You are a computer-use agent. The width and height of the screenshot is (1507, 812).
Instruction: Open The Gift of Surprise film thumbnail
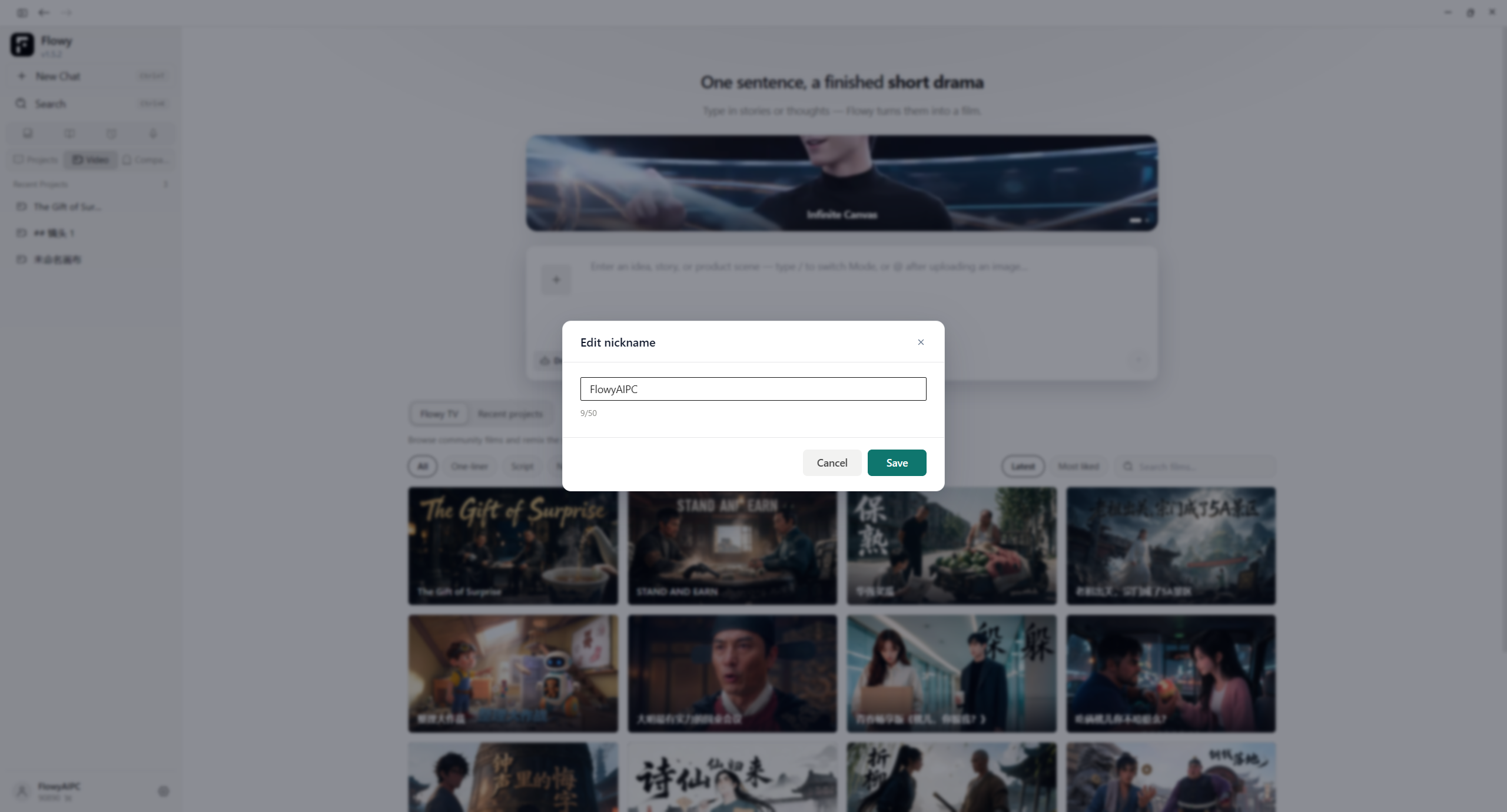(x=513, y=545)
